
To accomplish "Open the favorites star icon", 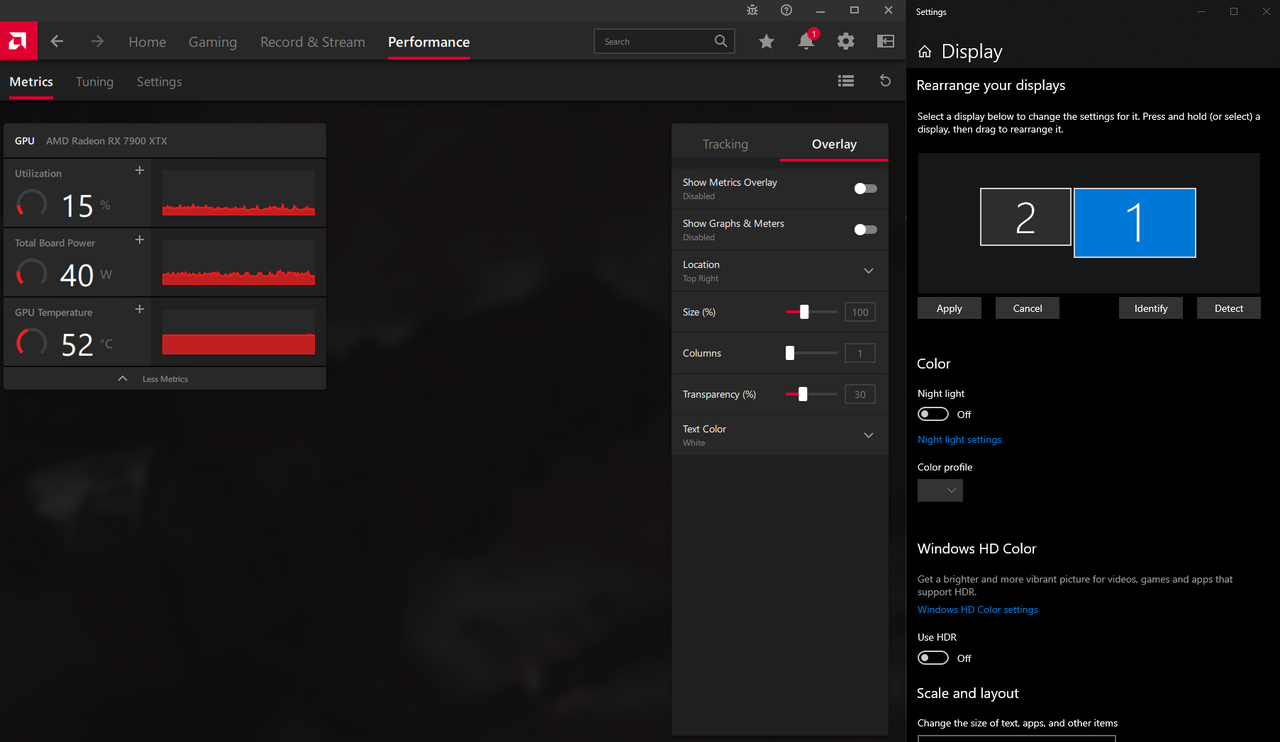I will (766, 42).
